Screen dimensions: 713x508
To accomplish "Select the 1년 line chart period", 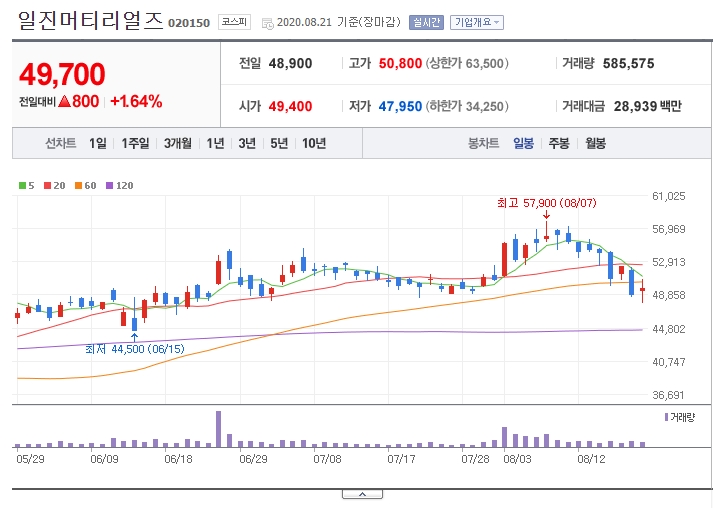I will (x=216, y=144).
